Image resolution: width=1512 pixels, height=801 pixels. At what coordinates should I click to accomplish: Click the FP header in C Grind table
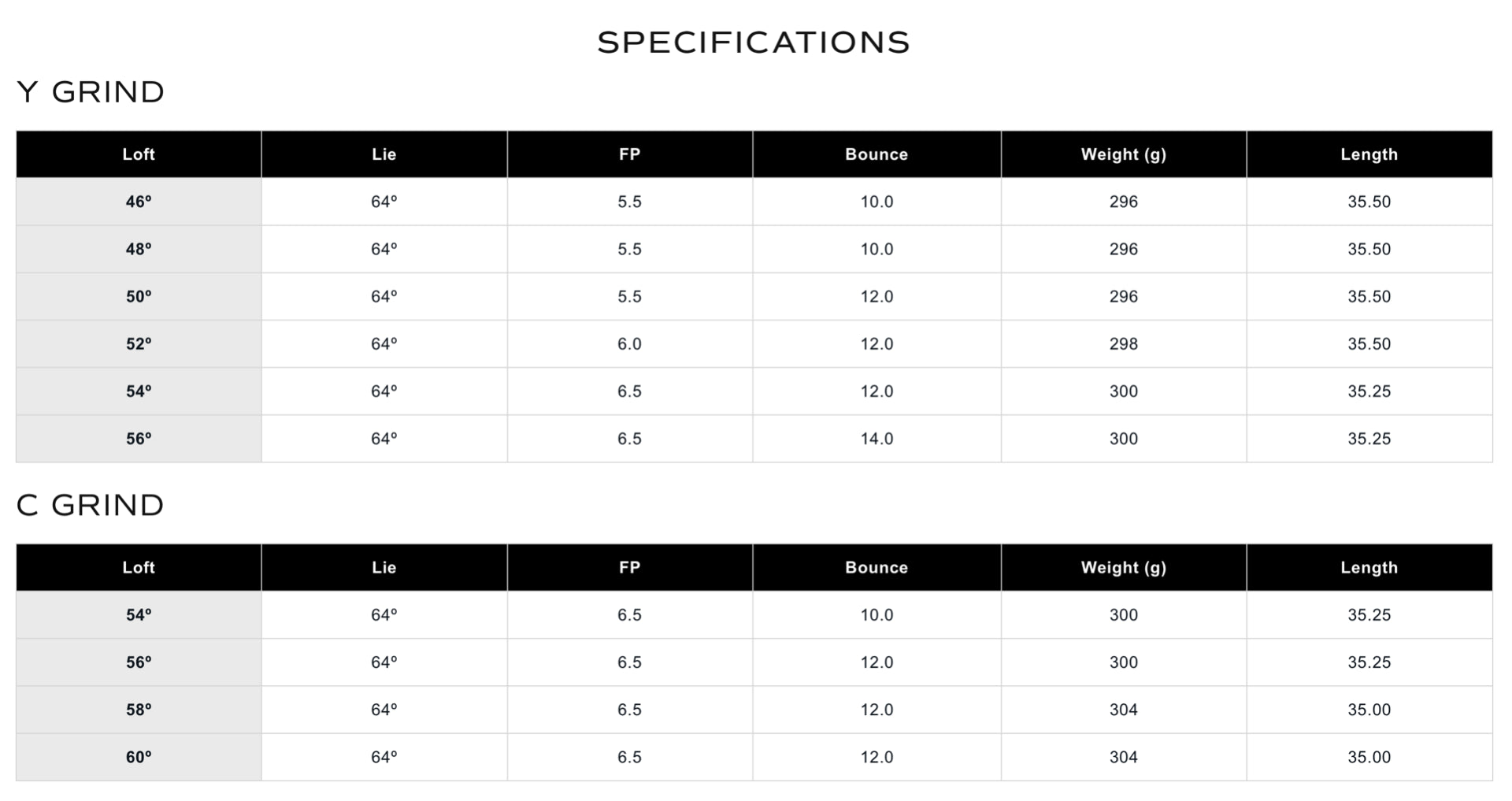pos(629,568)
